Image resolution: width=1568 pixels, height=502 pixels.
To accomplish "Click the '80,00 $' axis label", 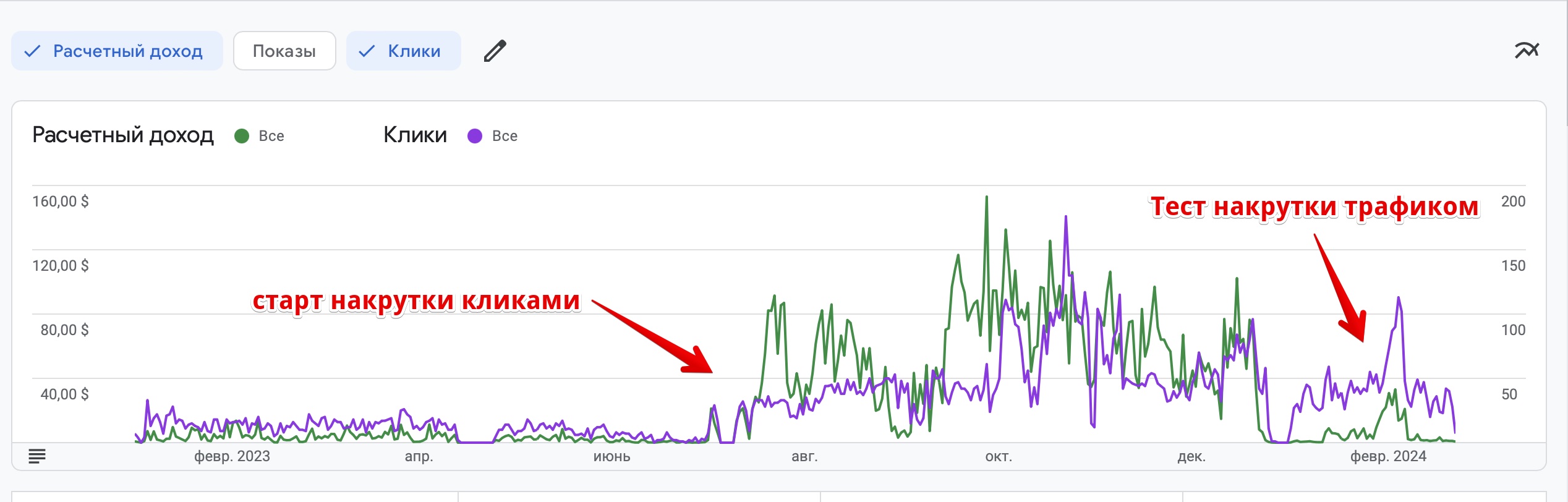I will (x=65, y=330).
